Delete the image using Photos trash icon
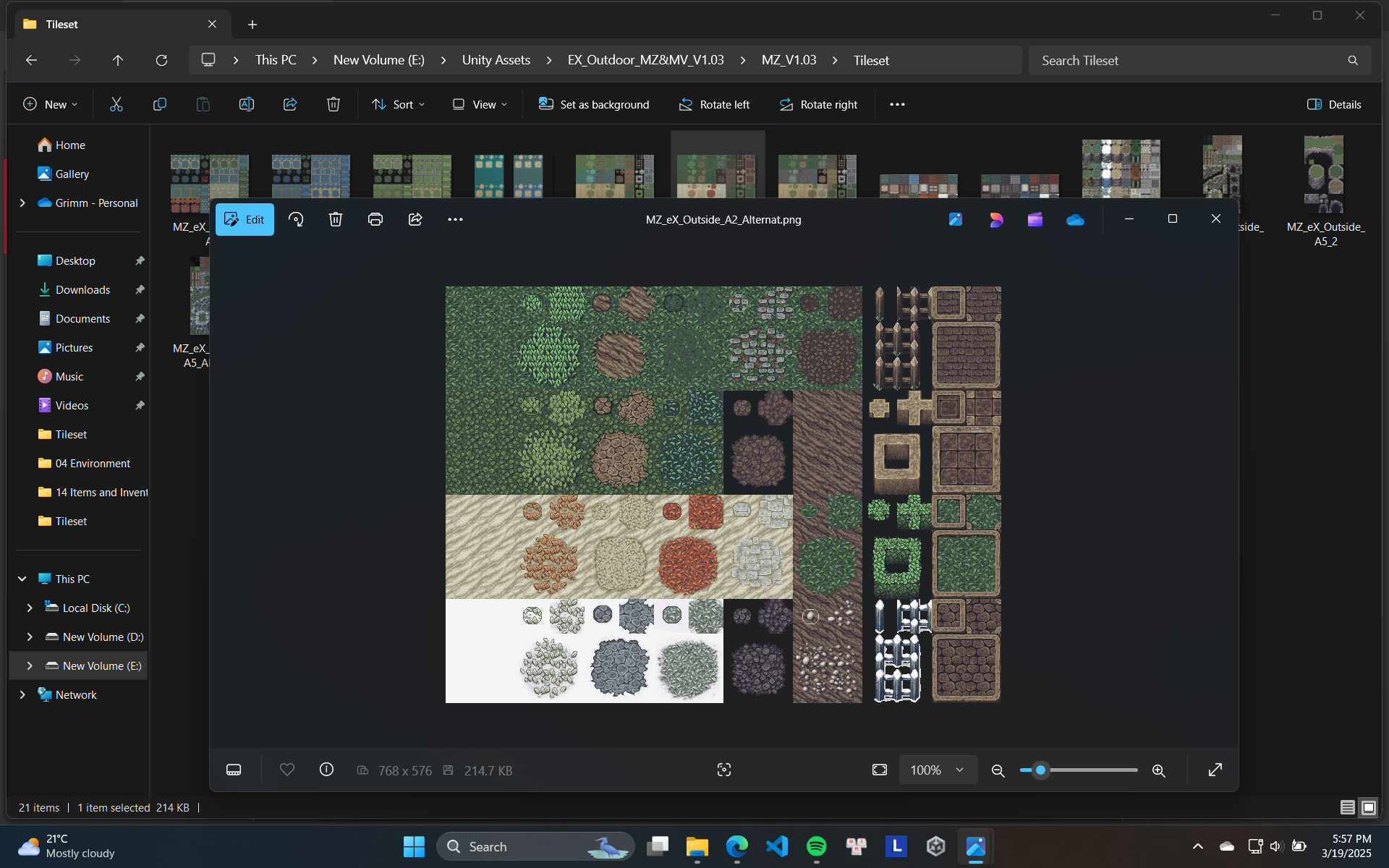Image resolution: width=1389 pixels, height=868 pixels. coord(336,219)
